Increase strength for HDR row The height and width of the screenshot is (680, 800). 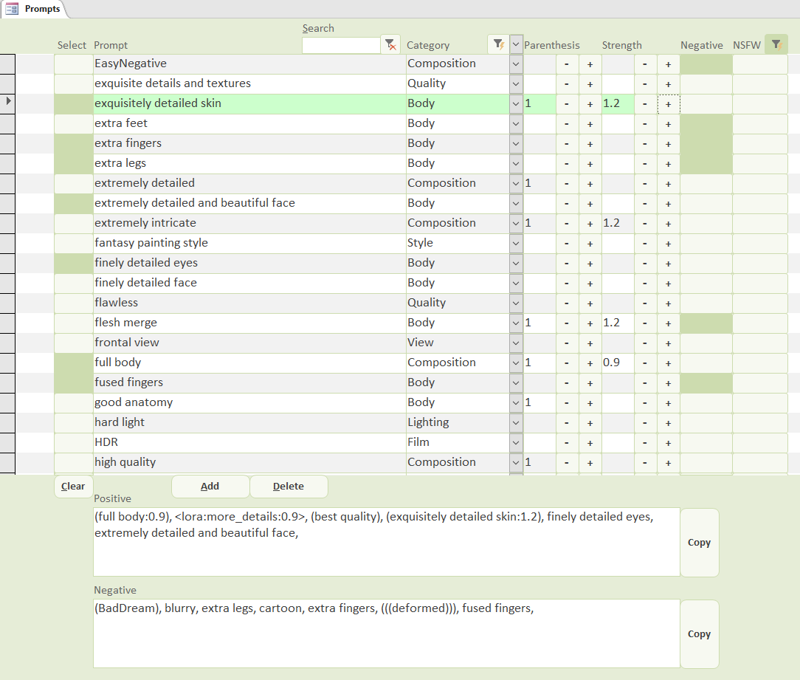tap(668, 443)
